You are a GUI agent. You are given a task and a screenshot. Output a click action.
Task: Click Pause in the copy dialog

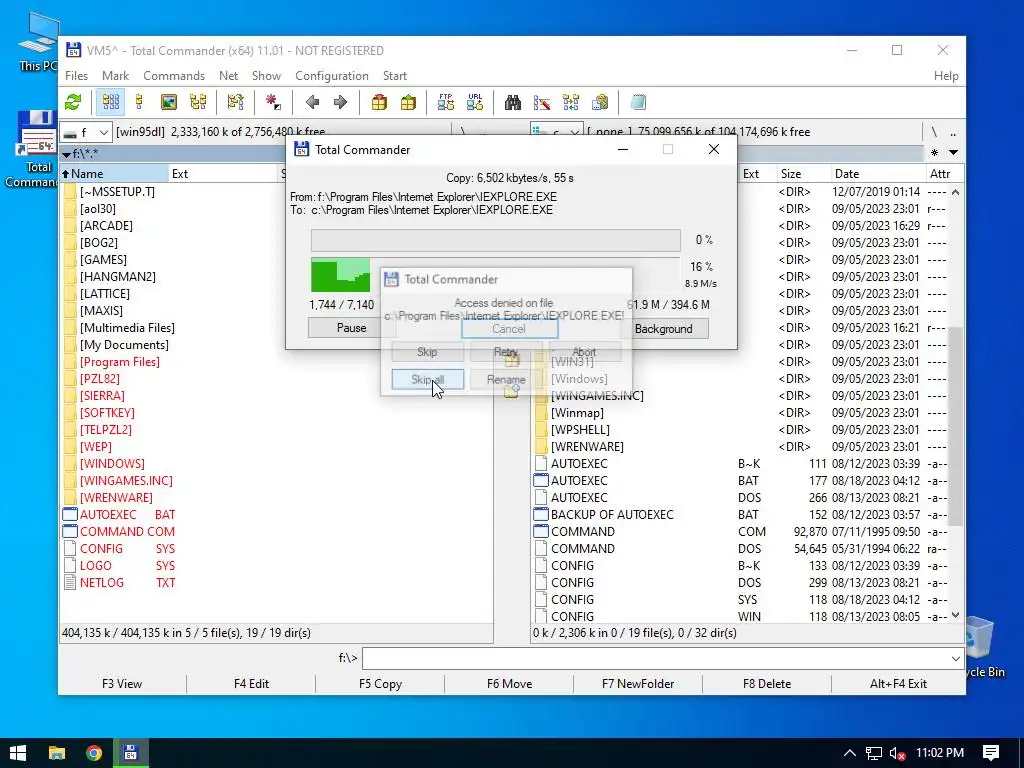(351, 328)
